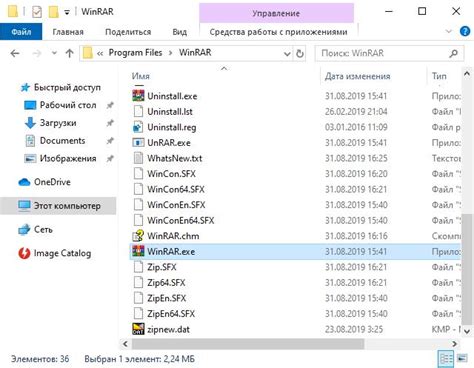Click the horizontal scrollbar left arrow
The width and height of the screenshot is (474, 368).
click(125, 344)
